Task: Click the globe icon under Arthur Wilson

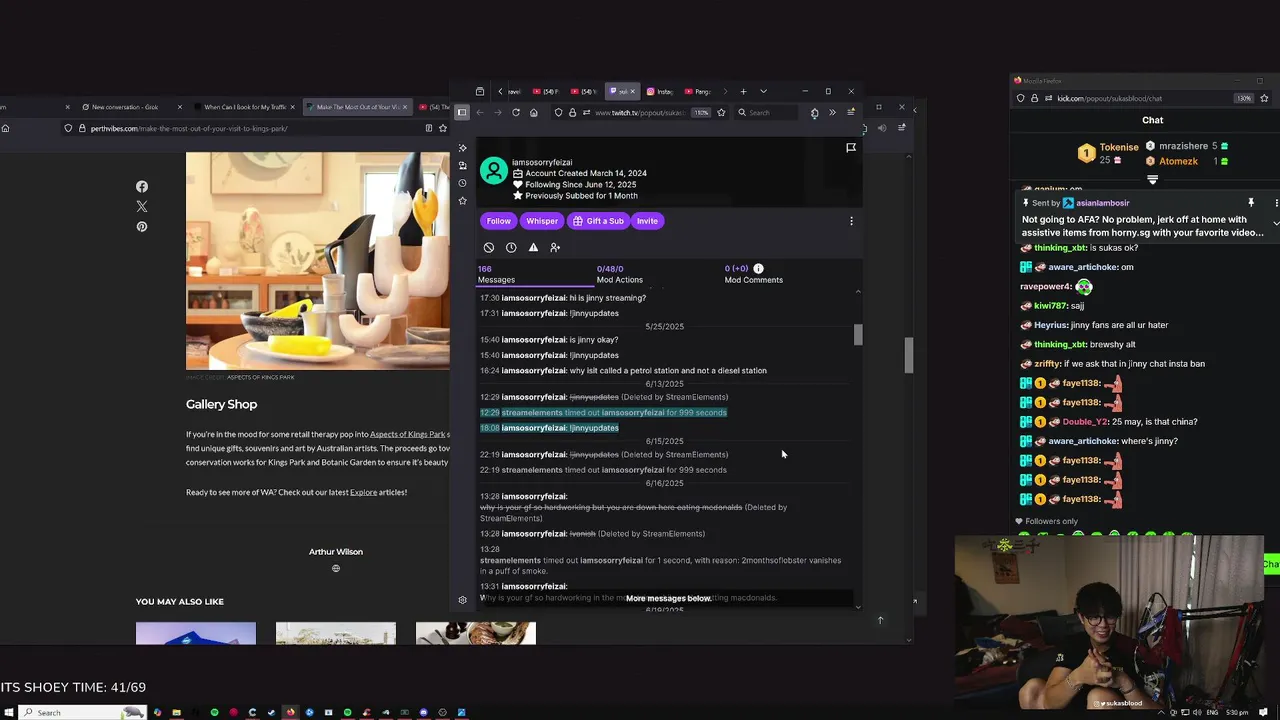Action: pyautogui.click(x=336, y=569)
